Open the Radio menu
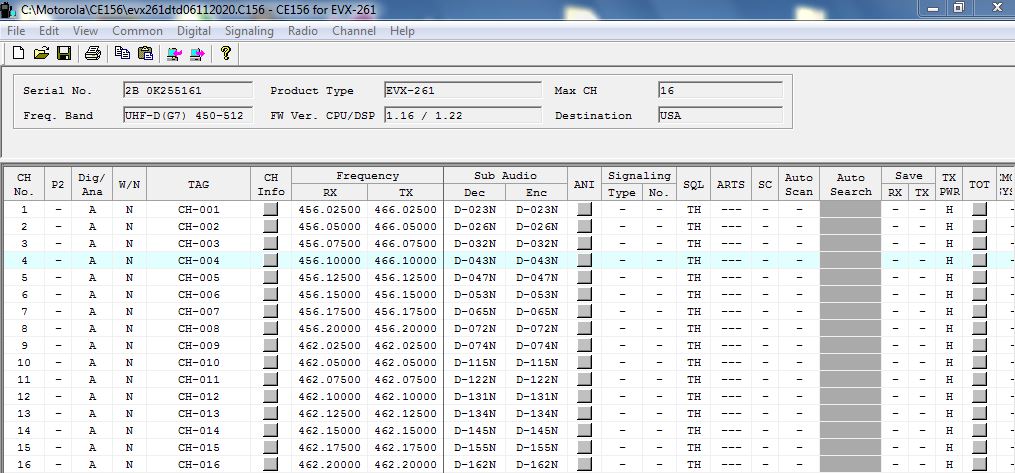The height and width of the screenshot is (473, 1015). (x=303, y=30)
